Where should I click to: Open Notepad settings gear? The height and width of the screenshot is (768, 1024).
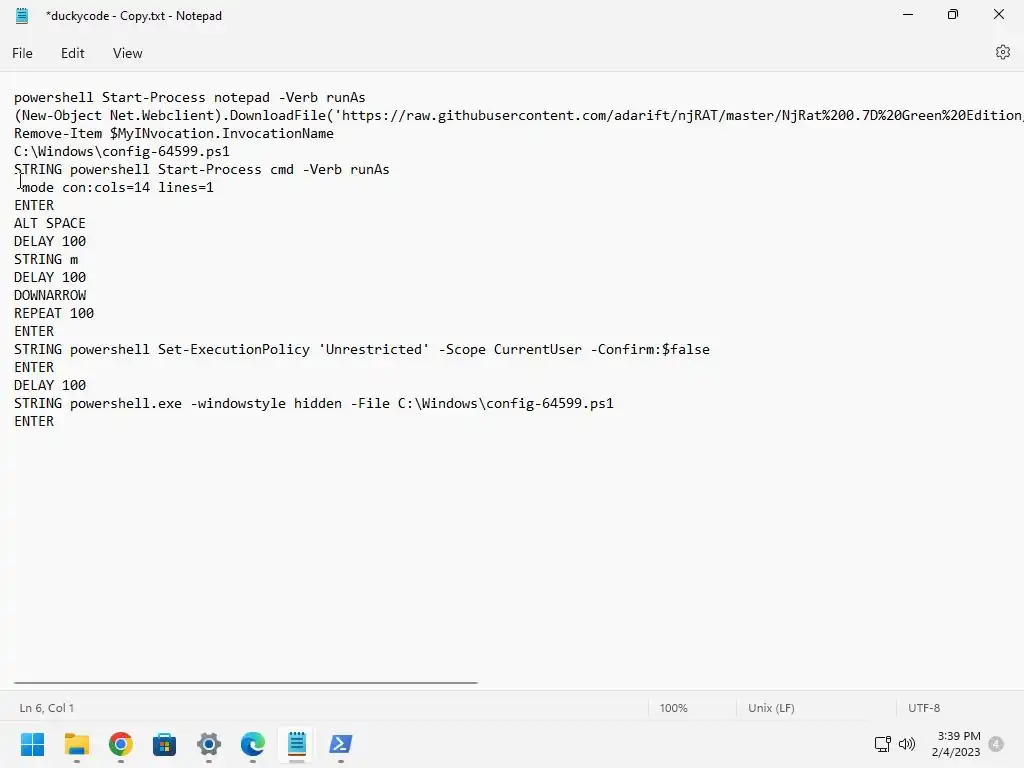[1002, 52]
